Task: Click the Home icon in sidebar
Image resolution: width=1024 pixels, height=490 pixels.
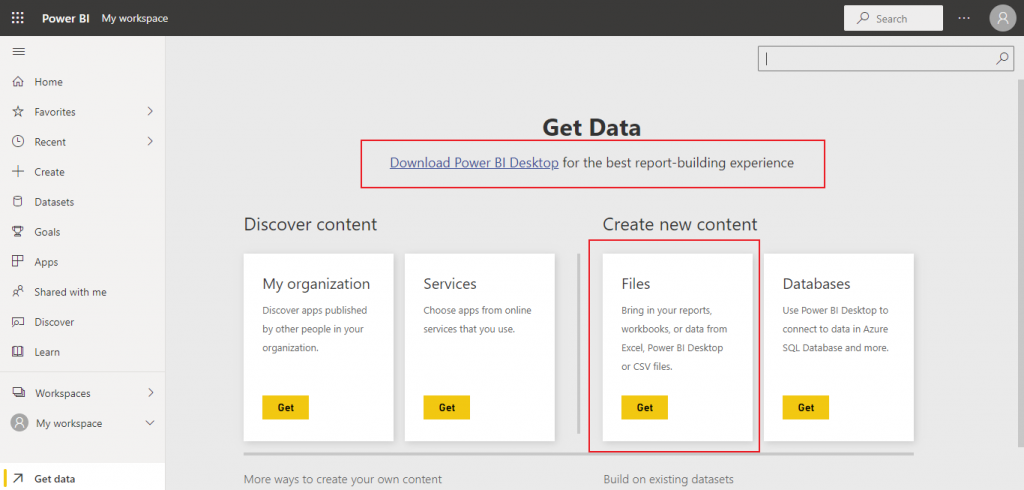Action: point(18,82)
